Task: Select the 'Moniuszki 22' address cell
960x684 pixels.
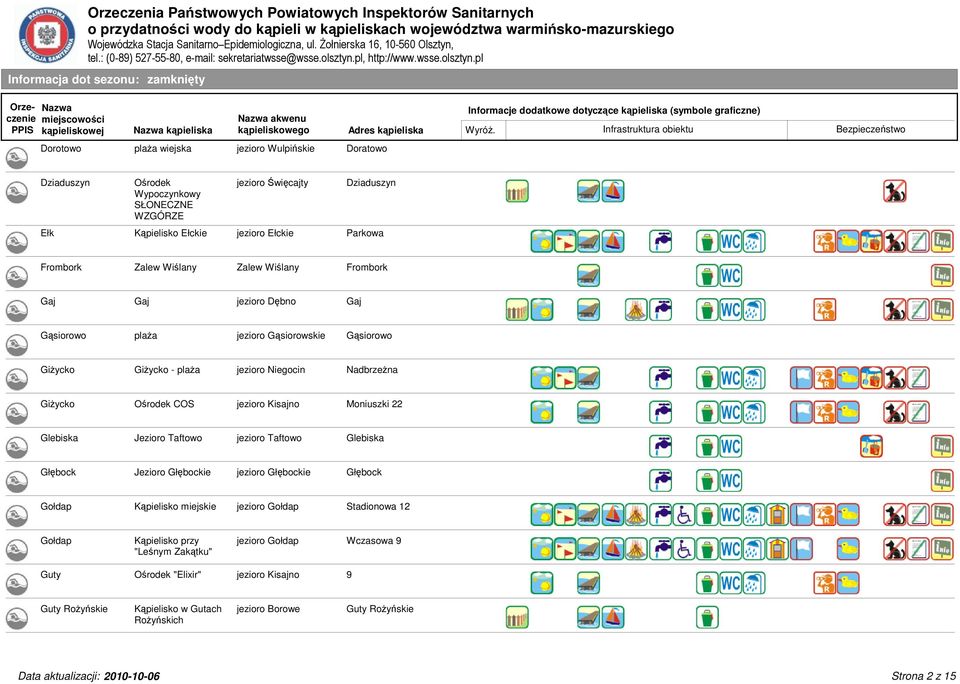Action: [374, 404]
